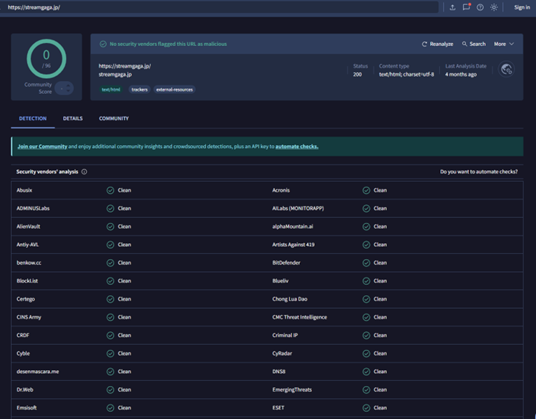Switch to the DETAILS tab
Screen dimensions: 536x419
[72, 118]
